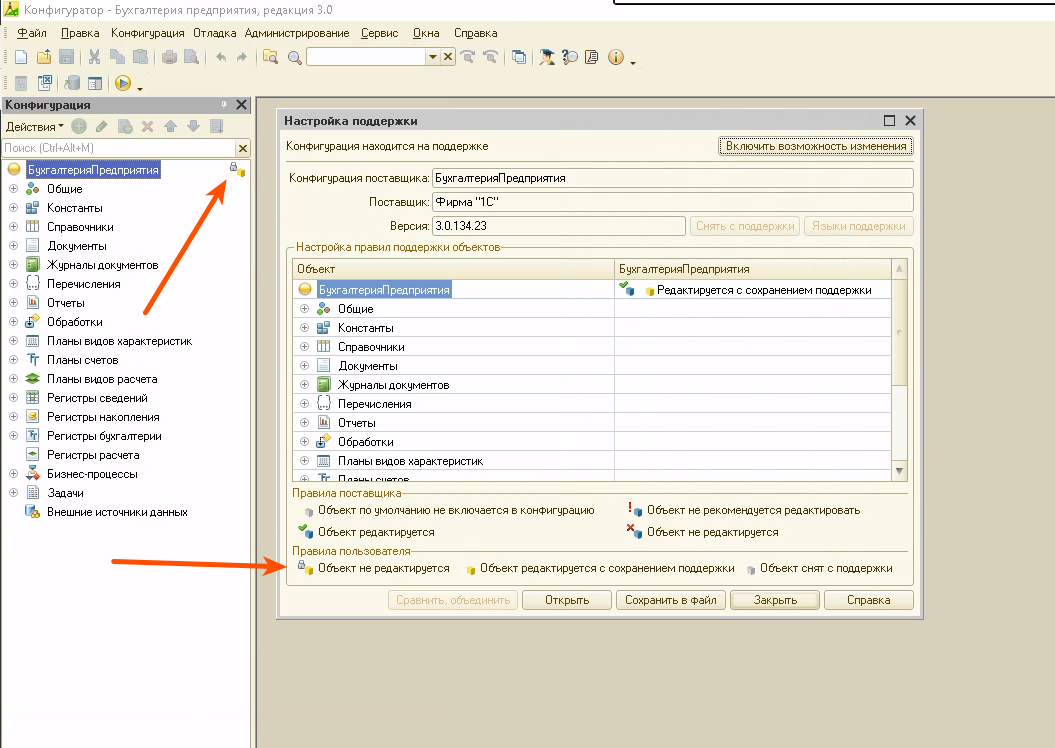Click the Save diskette toolbar icon
This screenshot has width=1055, height=748.
tap(66, 57)
